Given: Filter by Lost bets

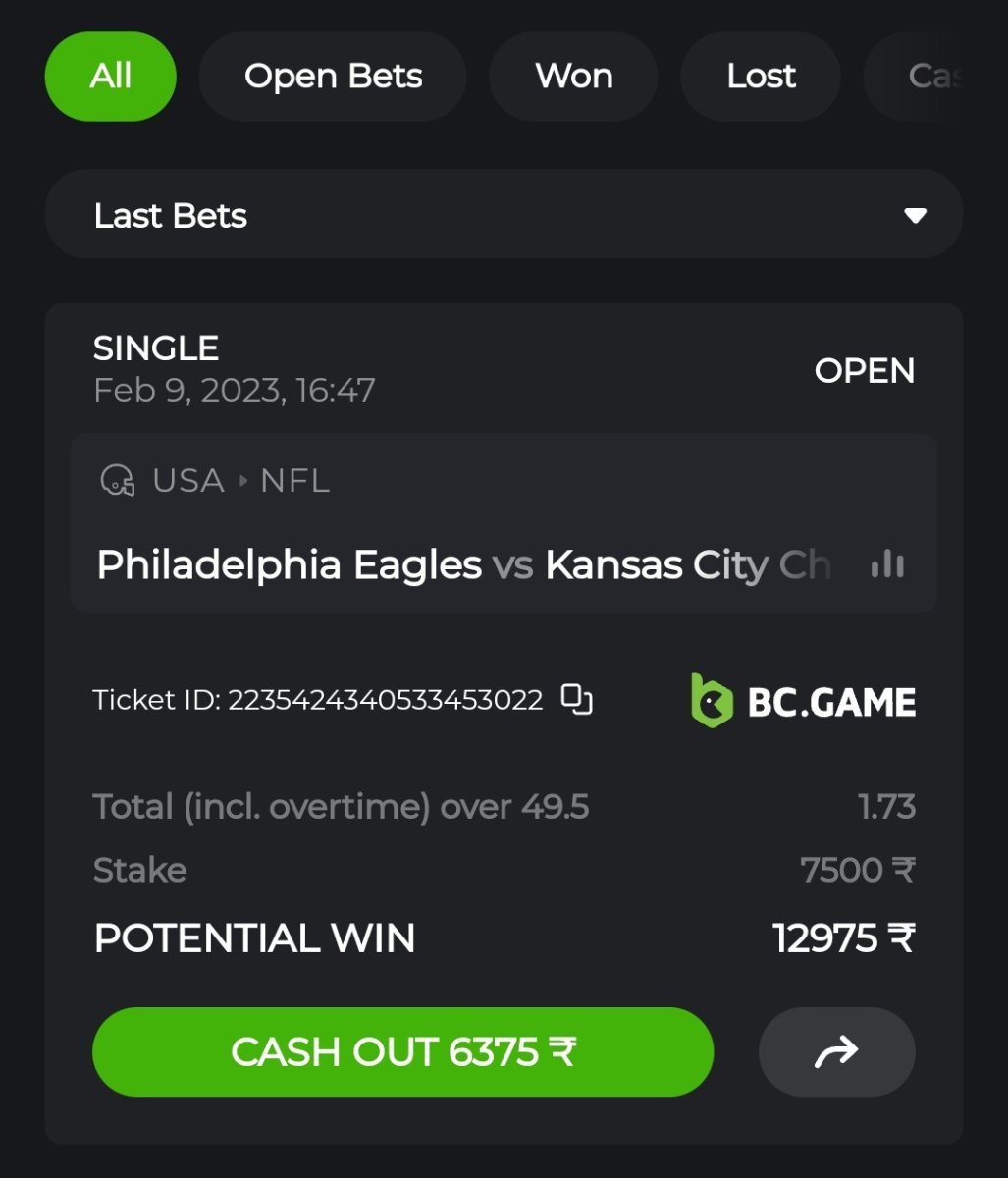Looking at the screenshot, I should click(x=761, y=77).
